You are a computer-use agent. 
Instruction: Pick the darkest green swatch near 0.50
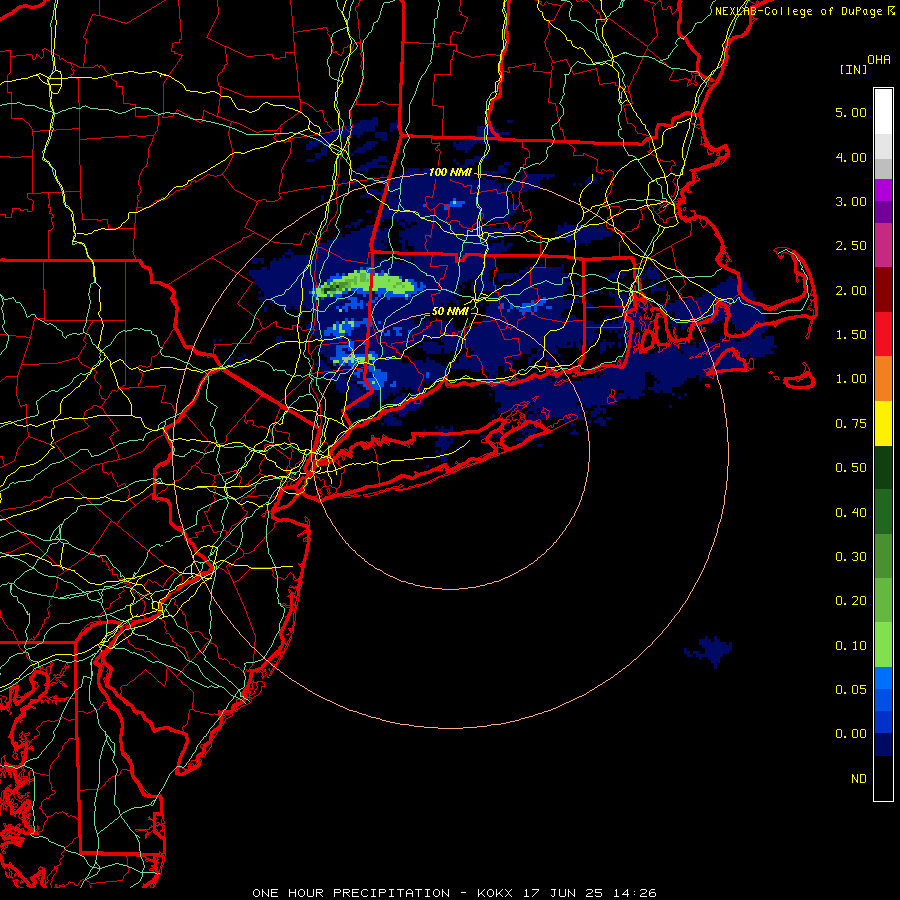click(x=883, y=467)
